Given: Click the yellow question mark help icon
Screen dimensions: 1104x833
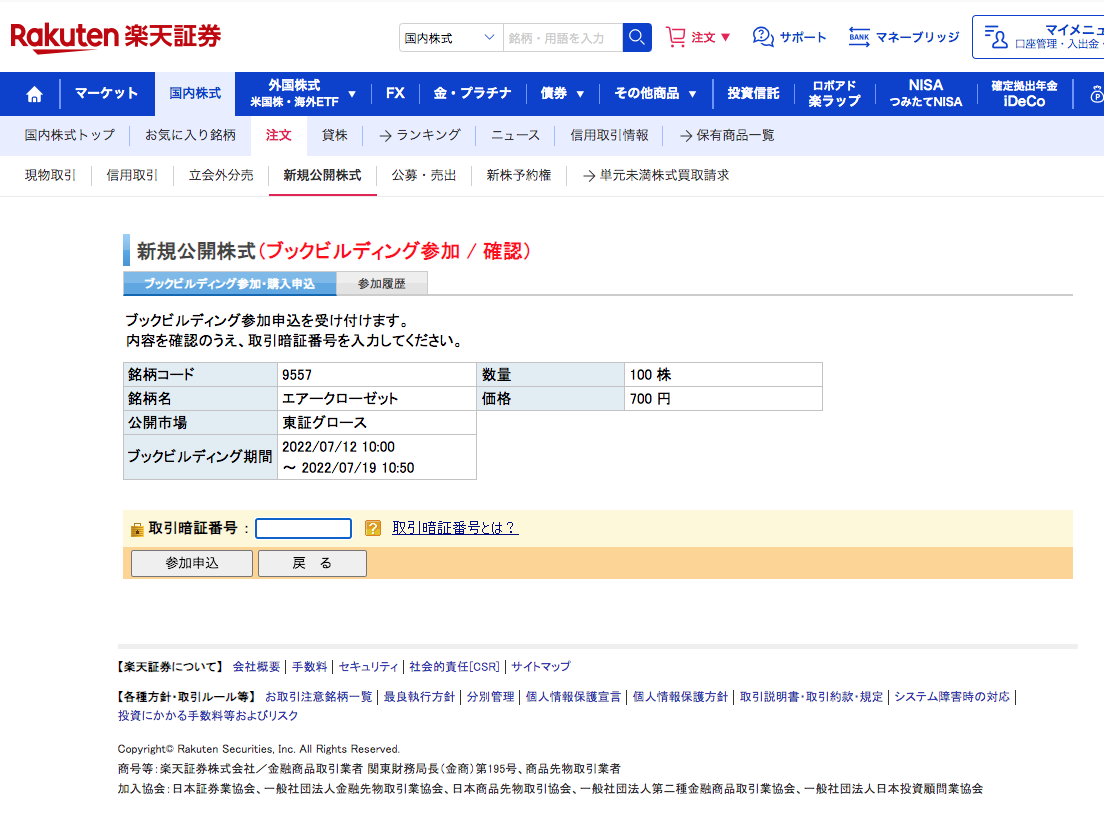Looking at the screenshot, I should (373, 528).
